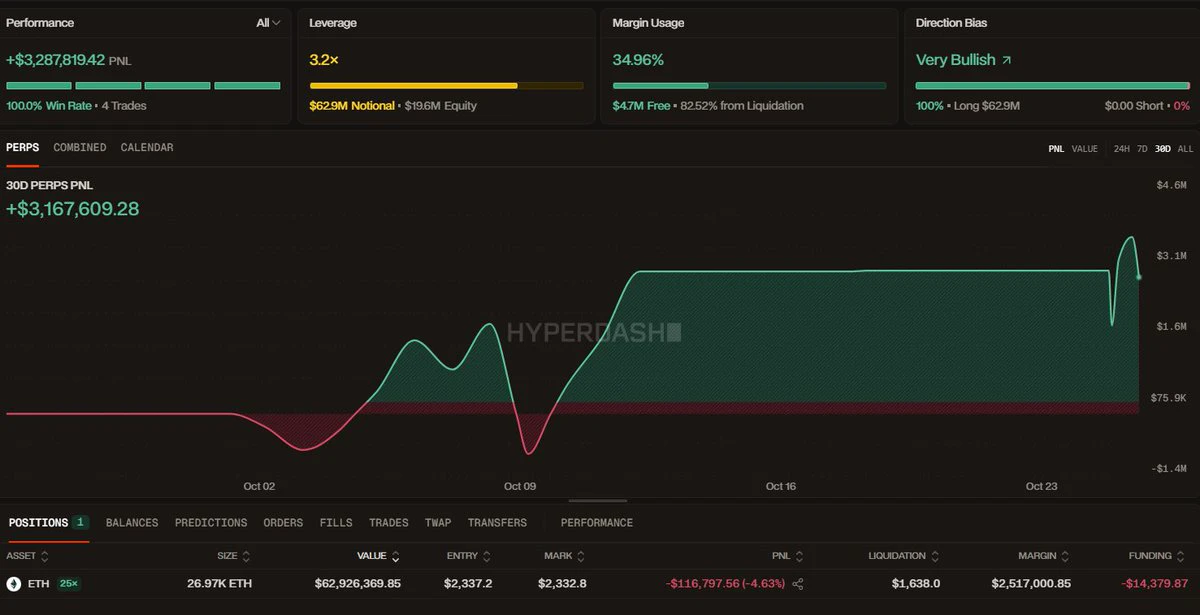Sort positions by the Value column arrows
1200x615 pixels.
[x=395, y=556]
